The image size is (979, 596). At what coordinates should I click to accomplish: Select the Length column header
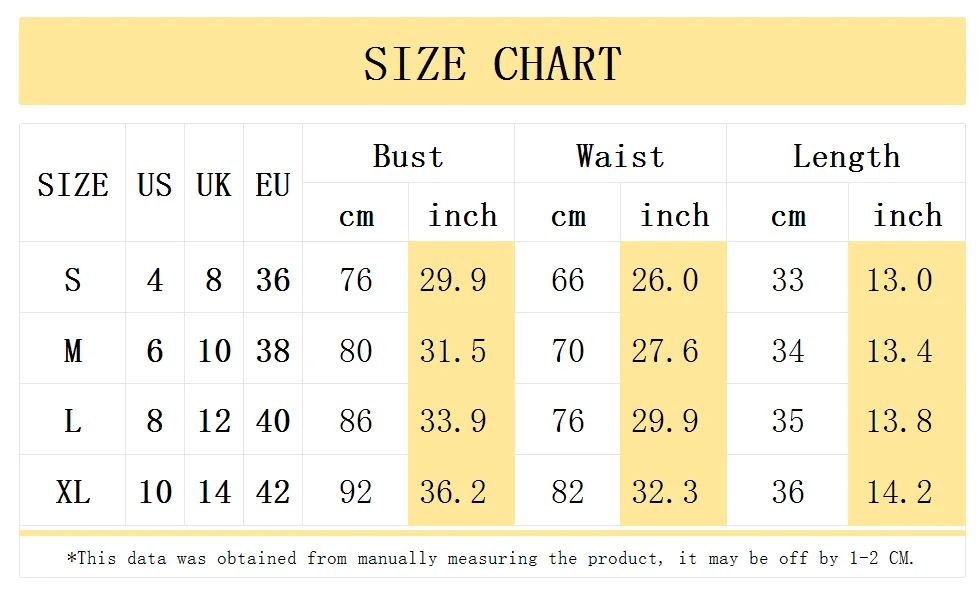coord(846,154)
